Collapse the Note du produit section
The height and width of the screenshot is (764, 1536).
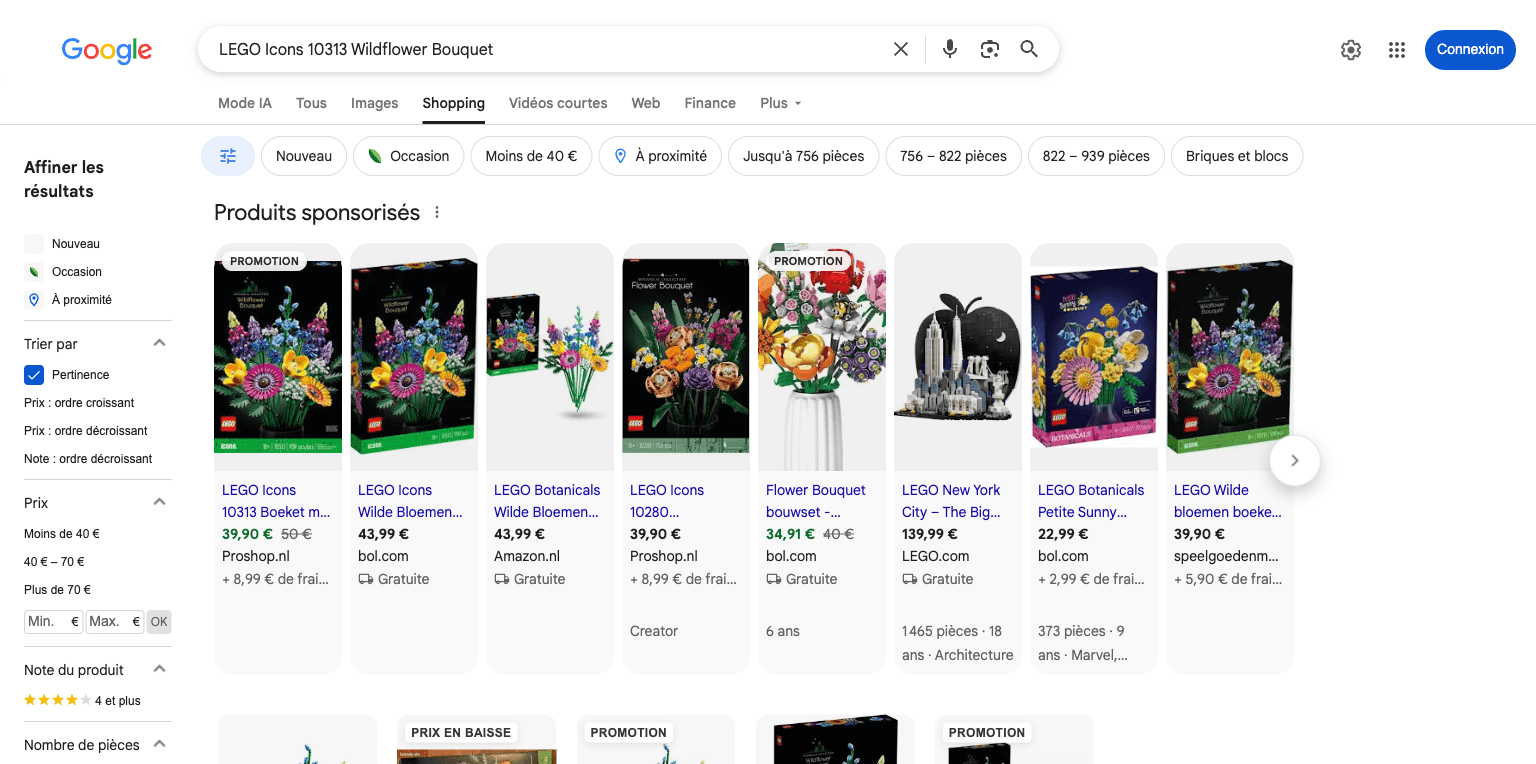(159, 669)
